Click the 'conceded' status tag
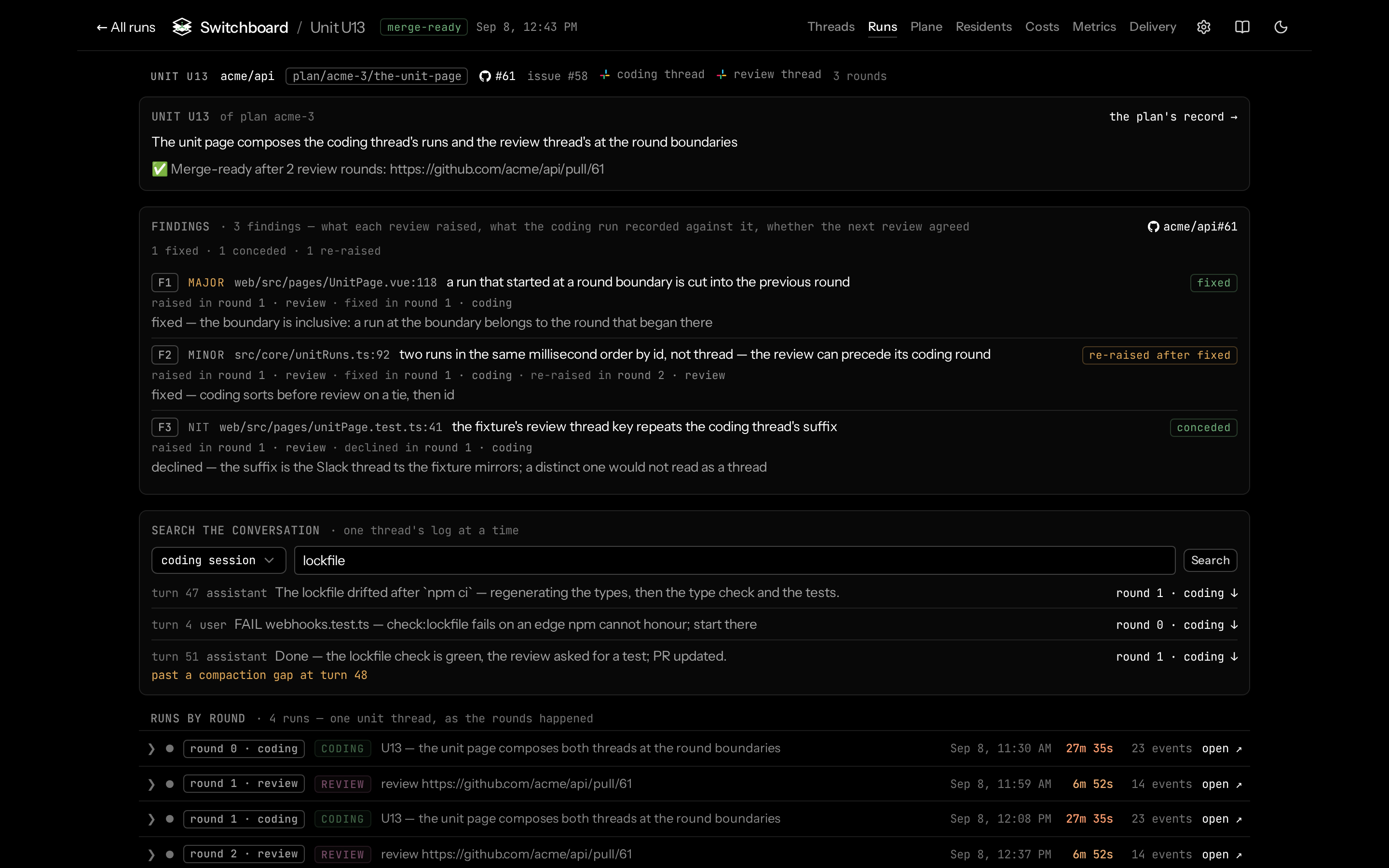 tap(1204, 428)
